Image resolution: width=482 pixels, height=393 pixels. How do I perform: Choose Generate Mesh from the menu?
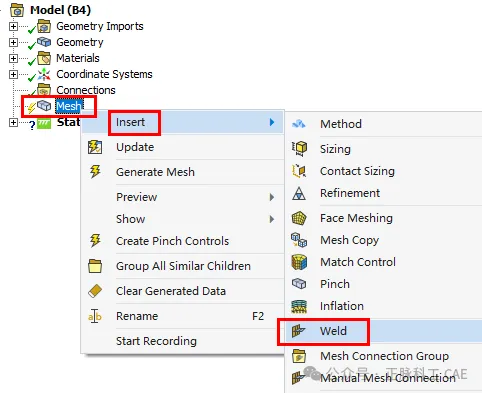click(183, 172)
